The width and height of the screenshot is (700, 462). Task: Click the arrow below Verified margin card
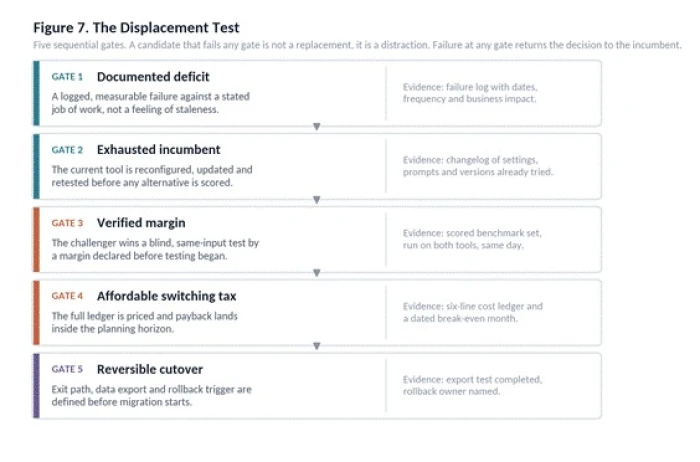pos(317,273)
